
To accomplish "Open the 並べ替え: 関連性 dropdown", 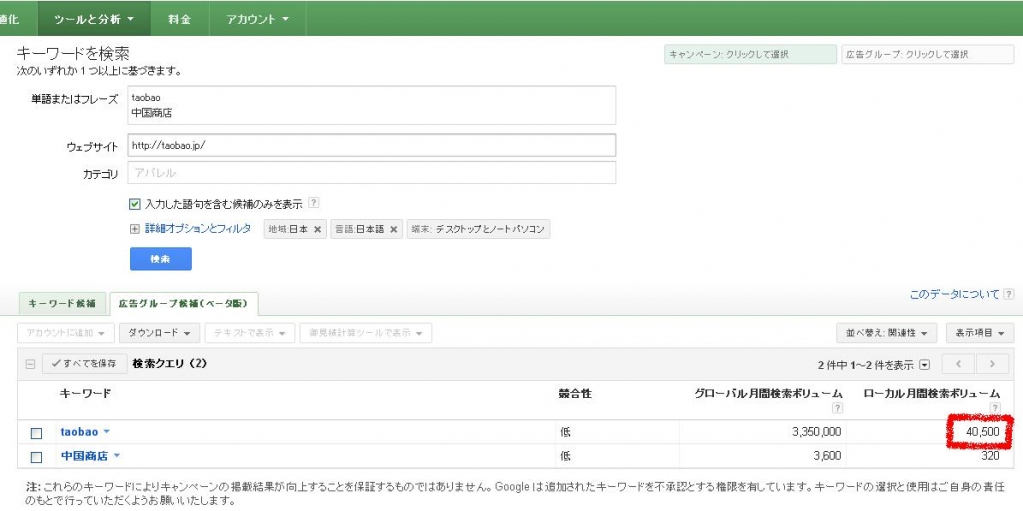I will point(887,333).
